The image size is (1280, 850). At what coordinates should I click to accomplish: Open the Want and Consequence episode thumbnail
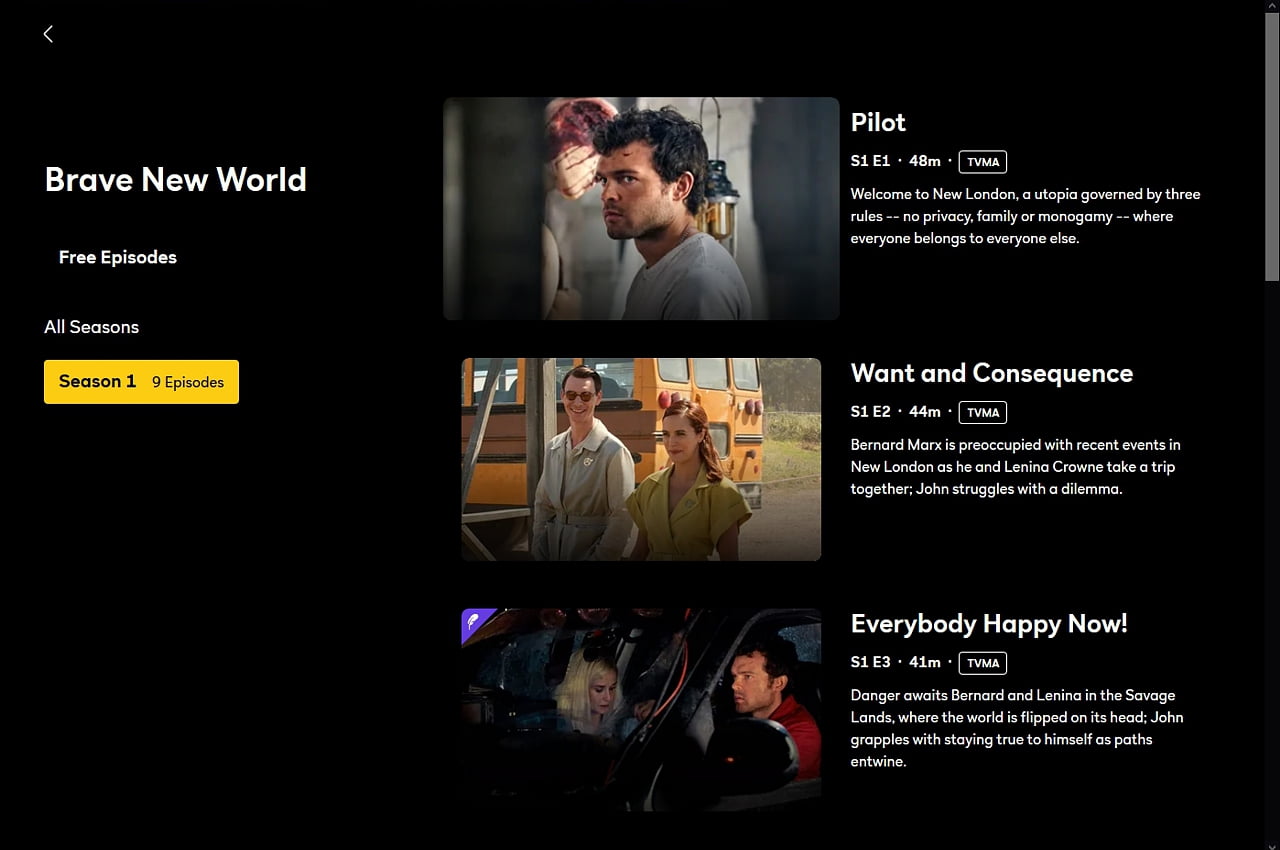[x=641, y=459]
